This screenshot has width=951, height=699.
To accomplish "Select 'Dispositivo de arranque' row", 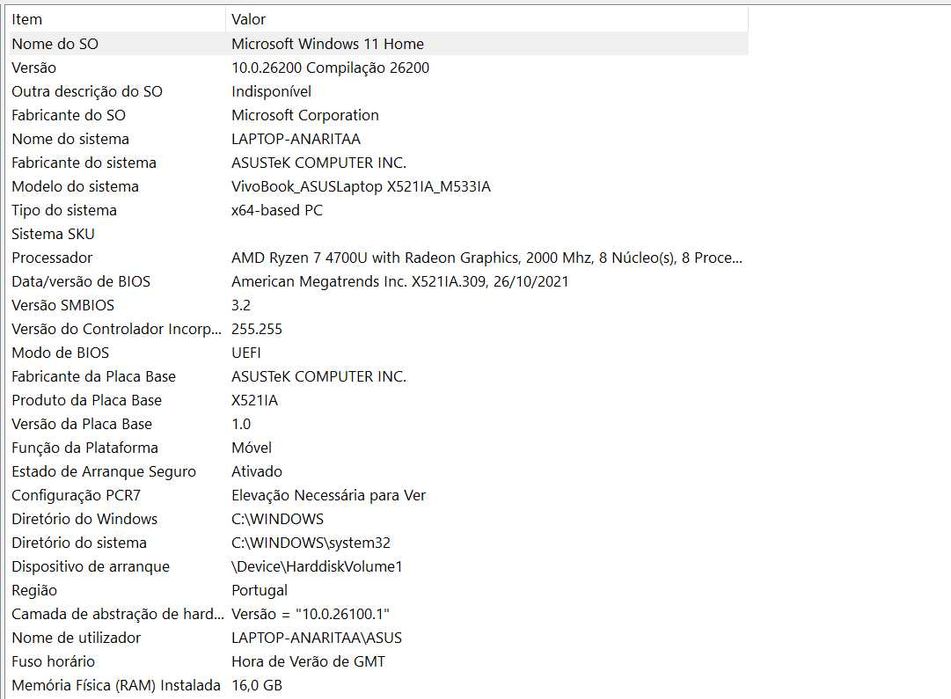I will click(378, 567).
